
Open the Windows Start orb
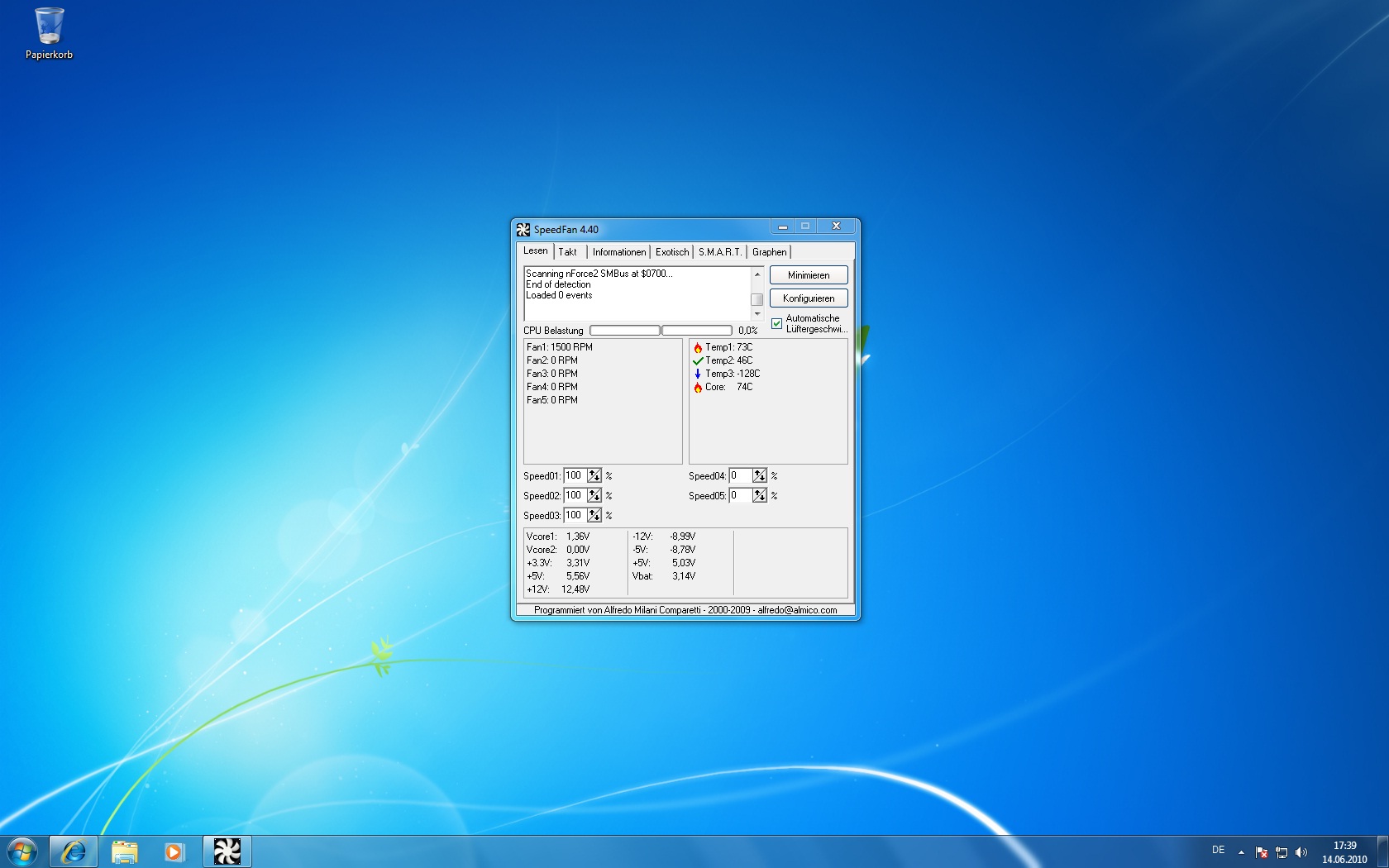pyautogui.click(x=22, y=851)
